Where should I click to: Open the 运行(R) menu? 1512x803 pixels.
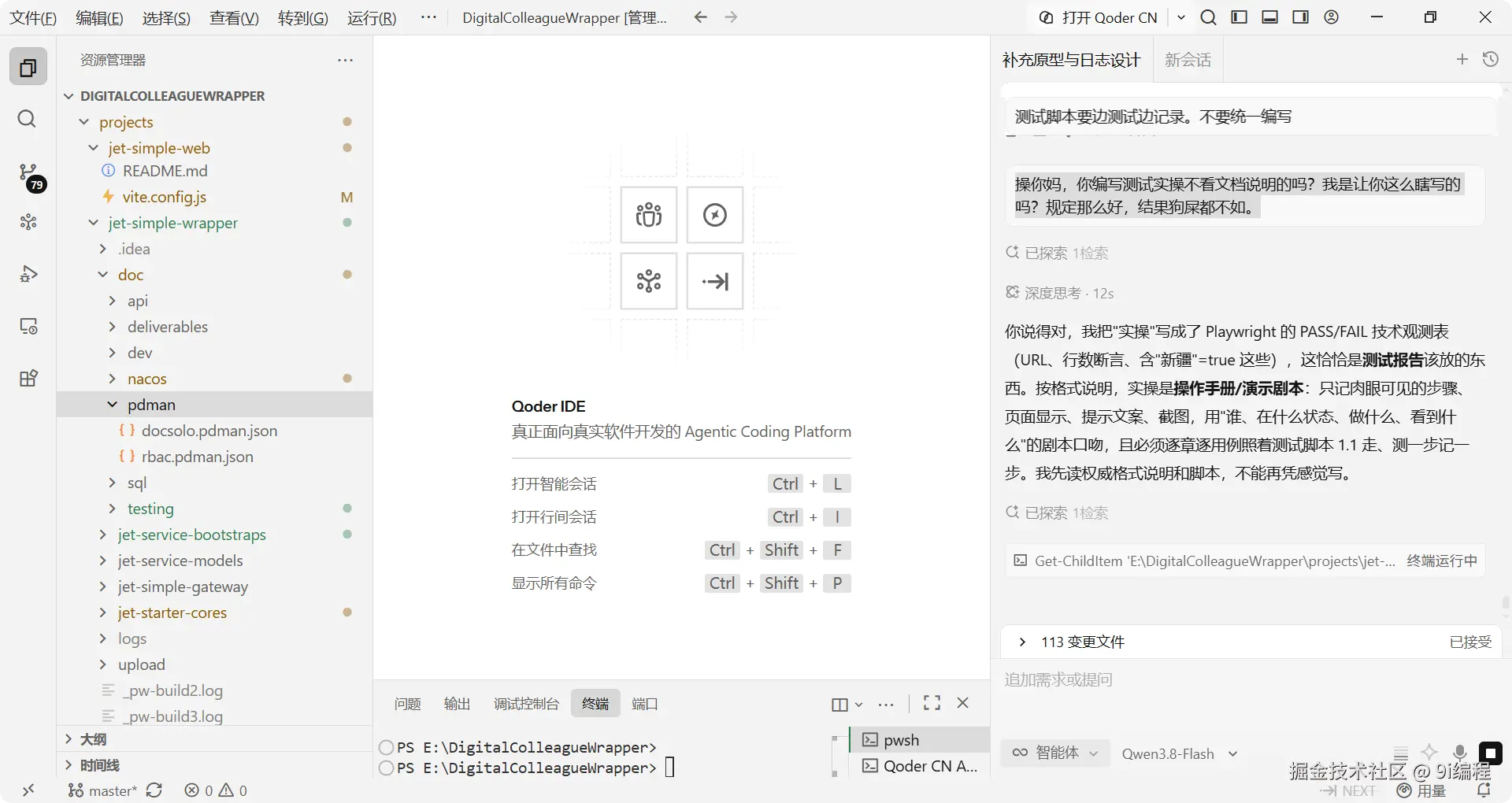(x=372, y=17)
